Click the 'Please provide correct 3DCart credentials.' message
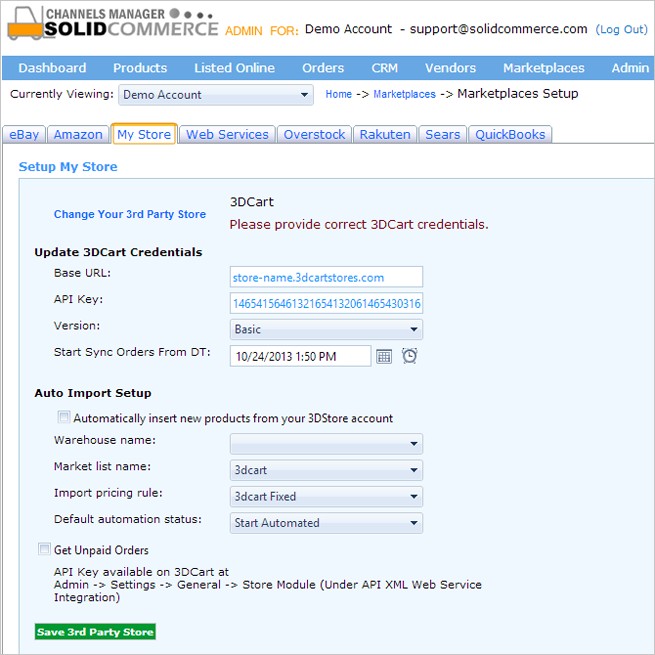This screenshot has width=655, height=655. pyautogui.click(x=359, y=225)
